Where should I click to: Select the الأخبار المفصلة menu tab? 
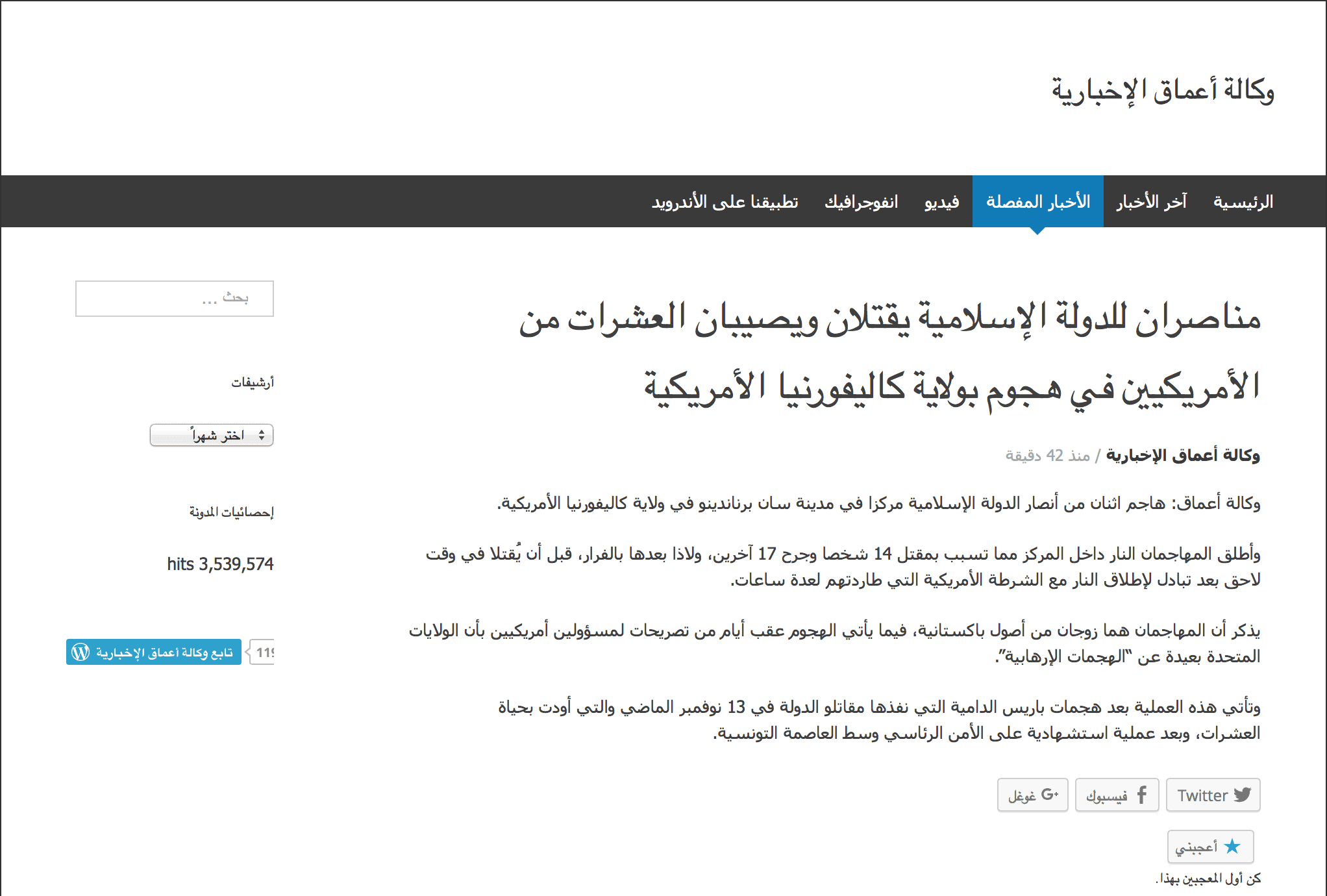pyautogui.click(x=1037, y=202)
